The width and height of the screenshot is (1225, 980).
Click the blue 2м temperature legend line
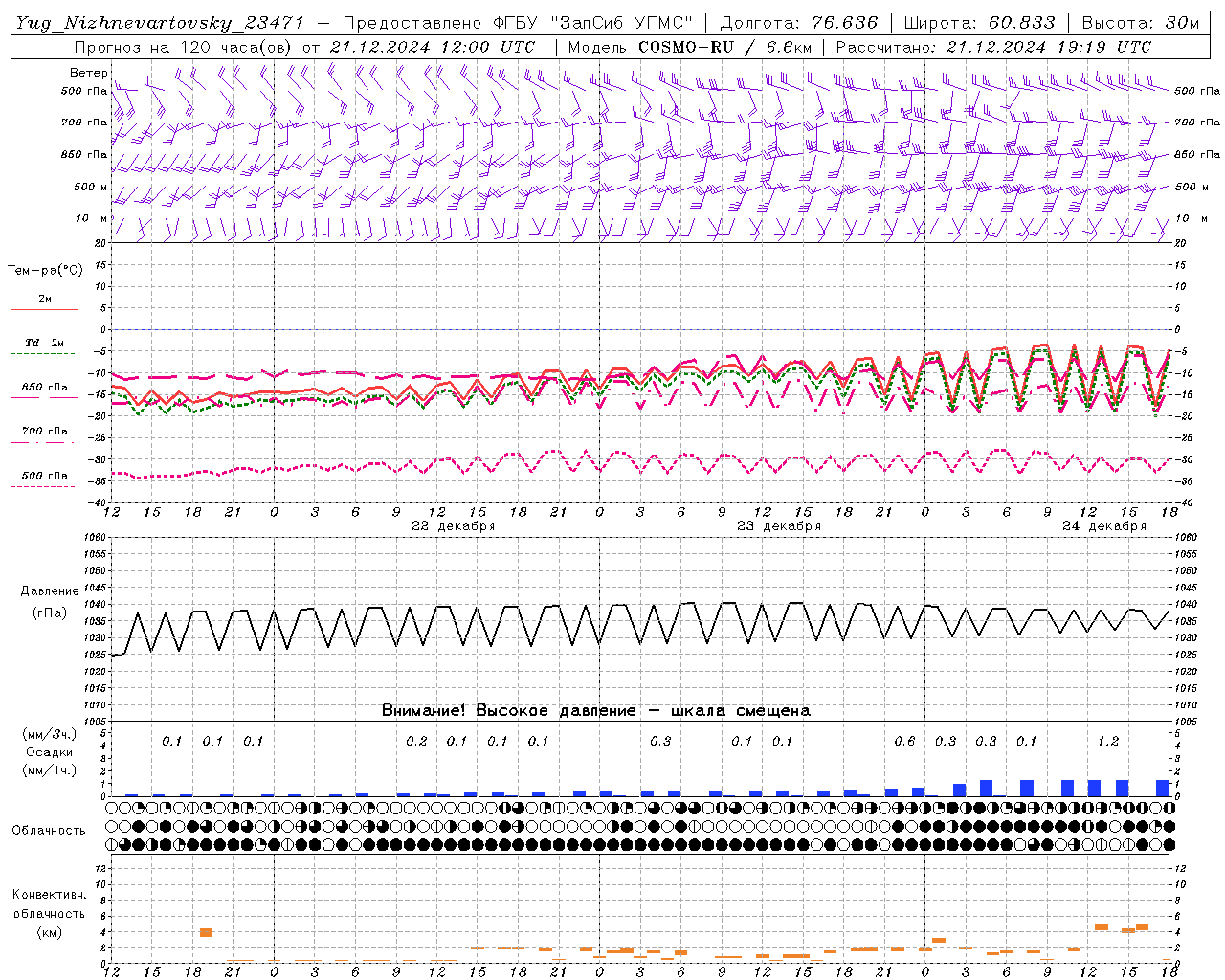44,309
